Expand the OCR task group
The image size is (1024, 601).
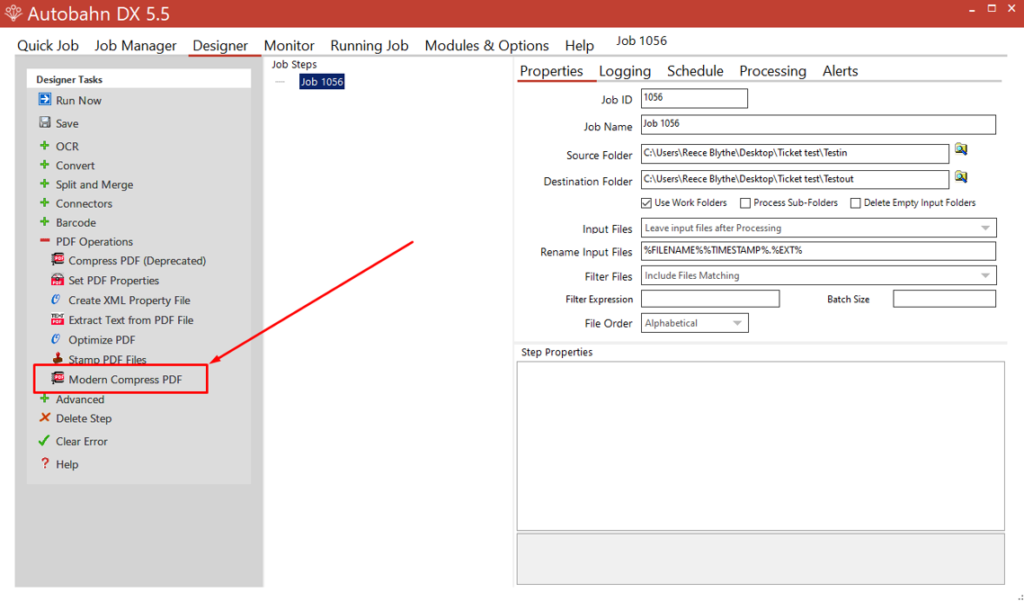point(44,146)
